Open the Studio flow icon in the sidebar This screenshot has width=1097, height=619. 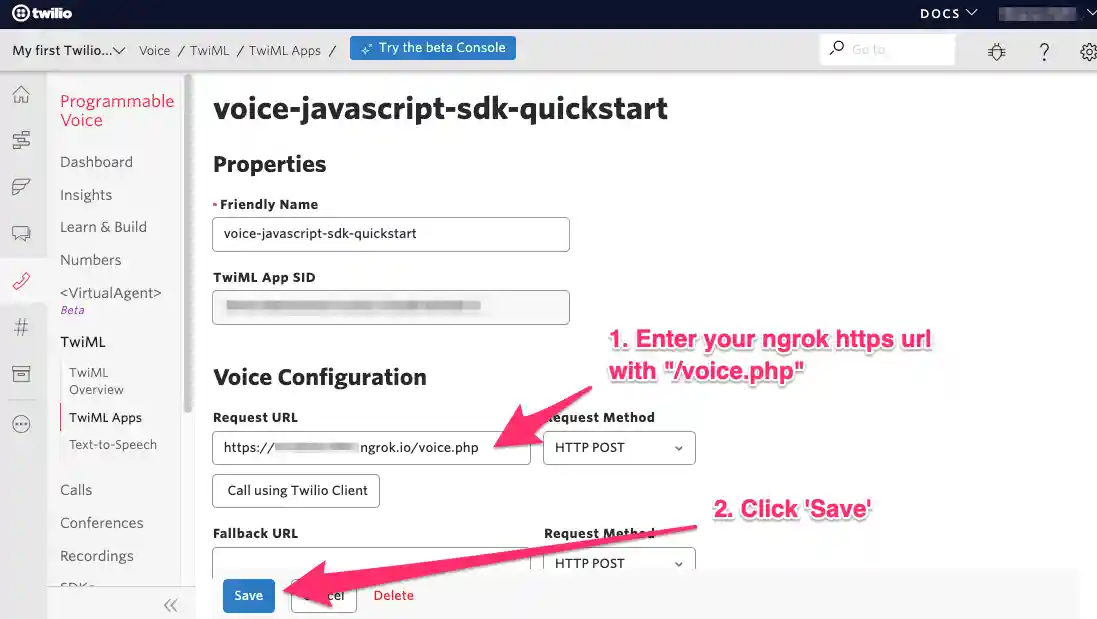[x=21, y=140]
